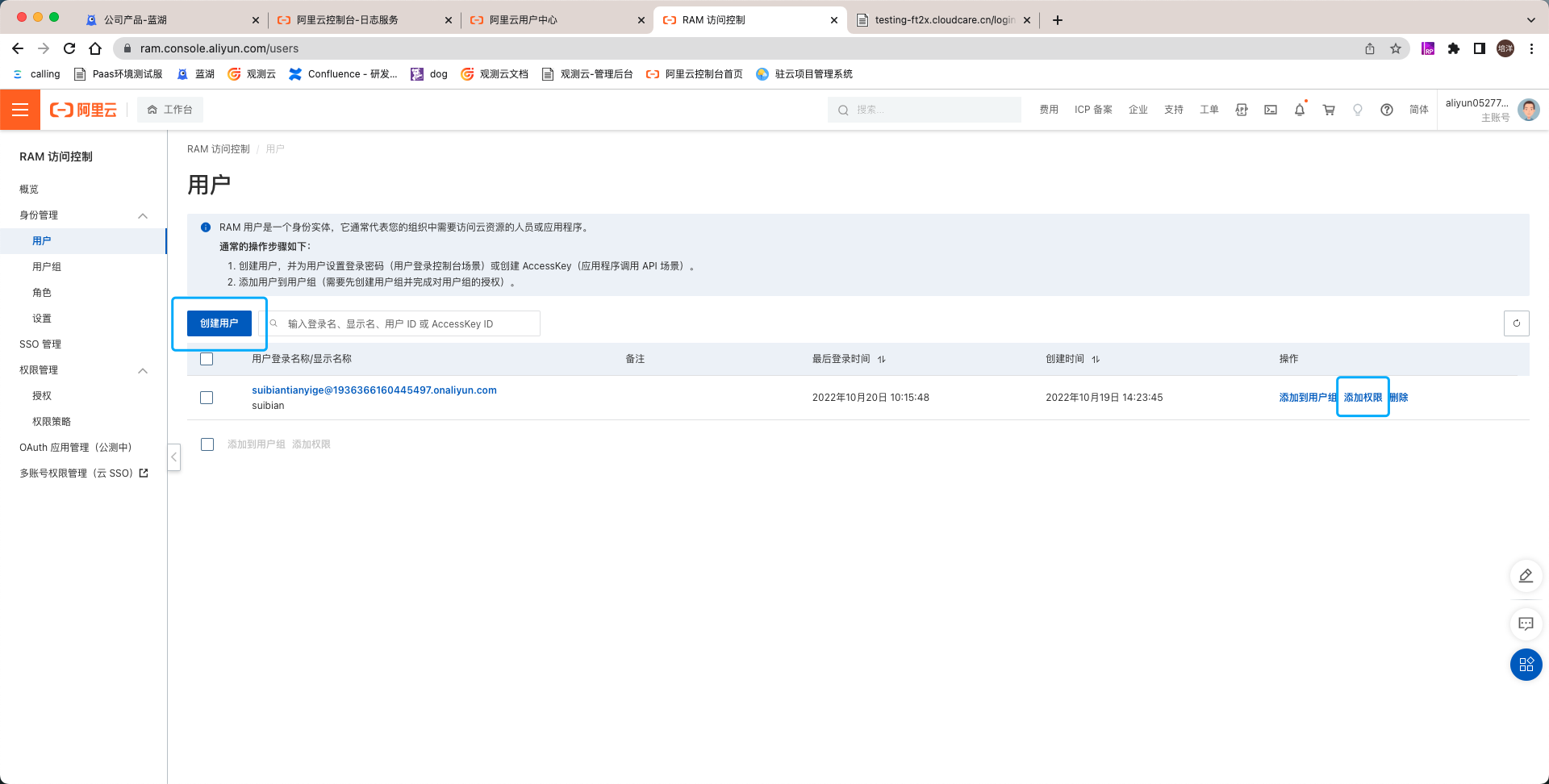Viewport: 1549px width, 784px height.
Task: Open the help question mark icon
Action: [1387, 110]
